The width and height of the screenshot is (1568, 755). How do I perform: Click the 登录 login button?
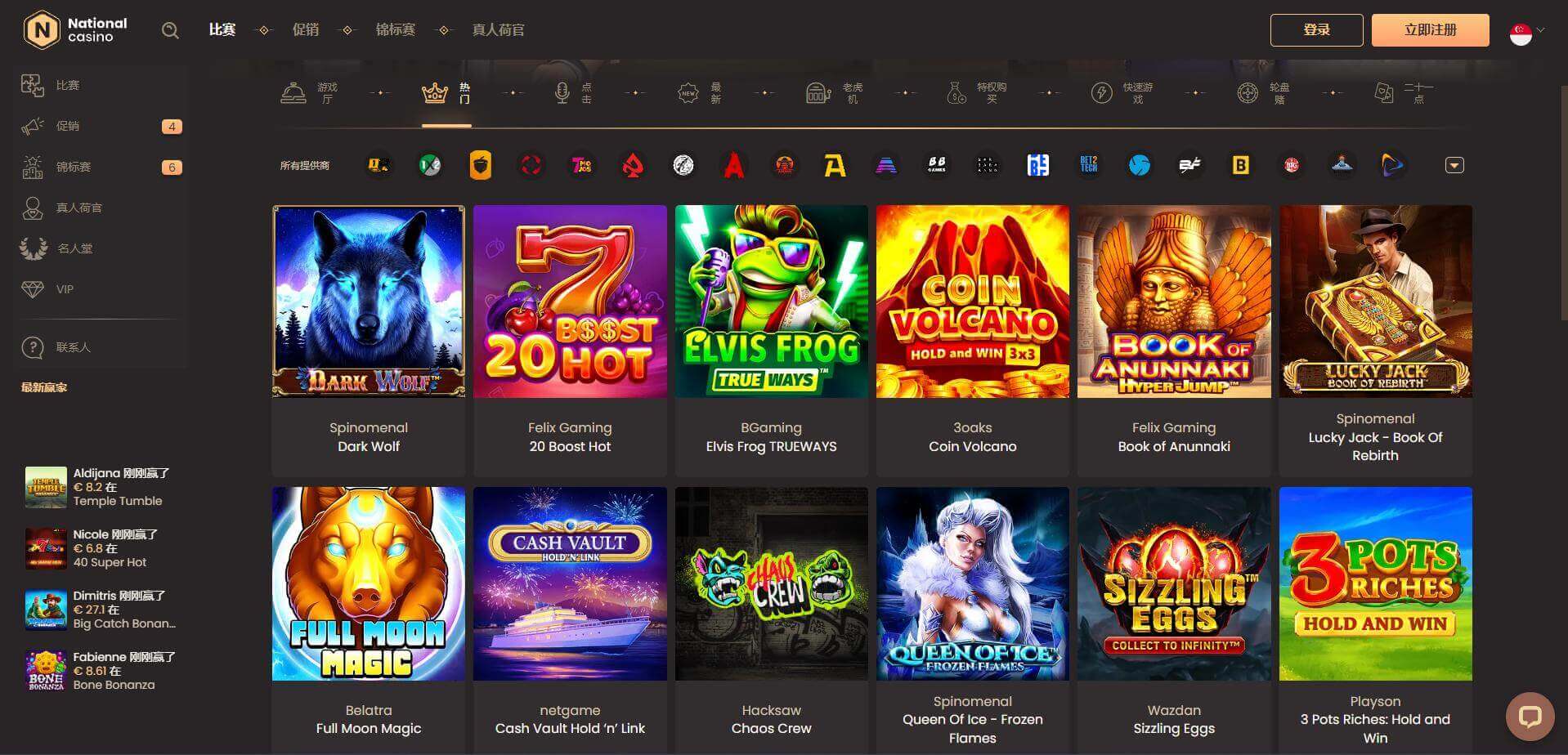[x=1316, y=30]
